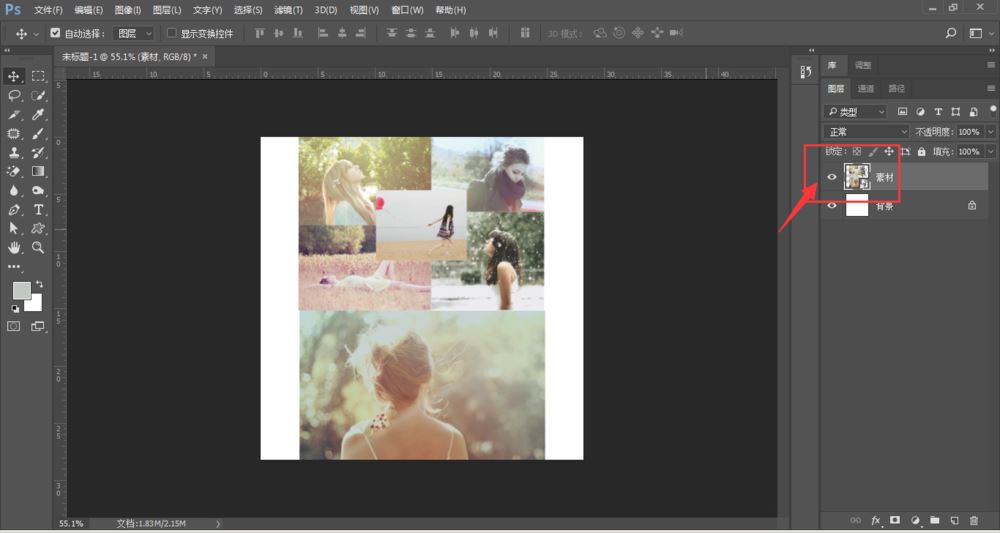Open the 文件(F) menu
The height and width of the screenshot is (533, 1000).
(x=48, y=10)
